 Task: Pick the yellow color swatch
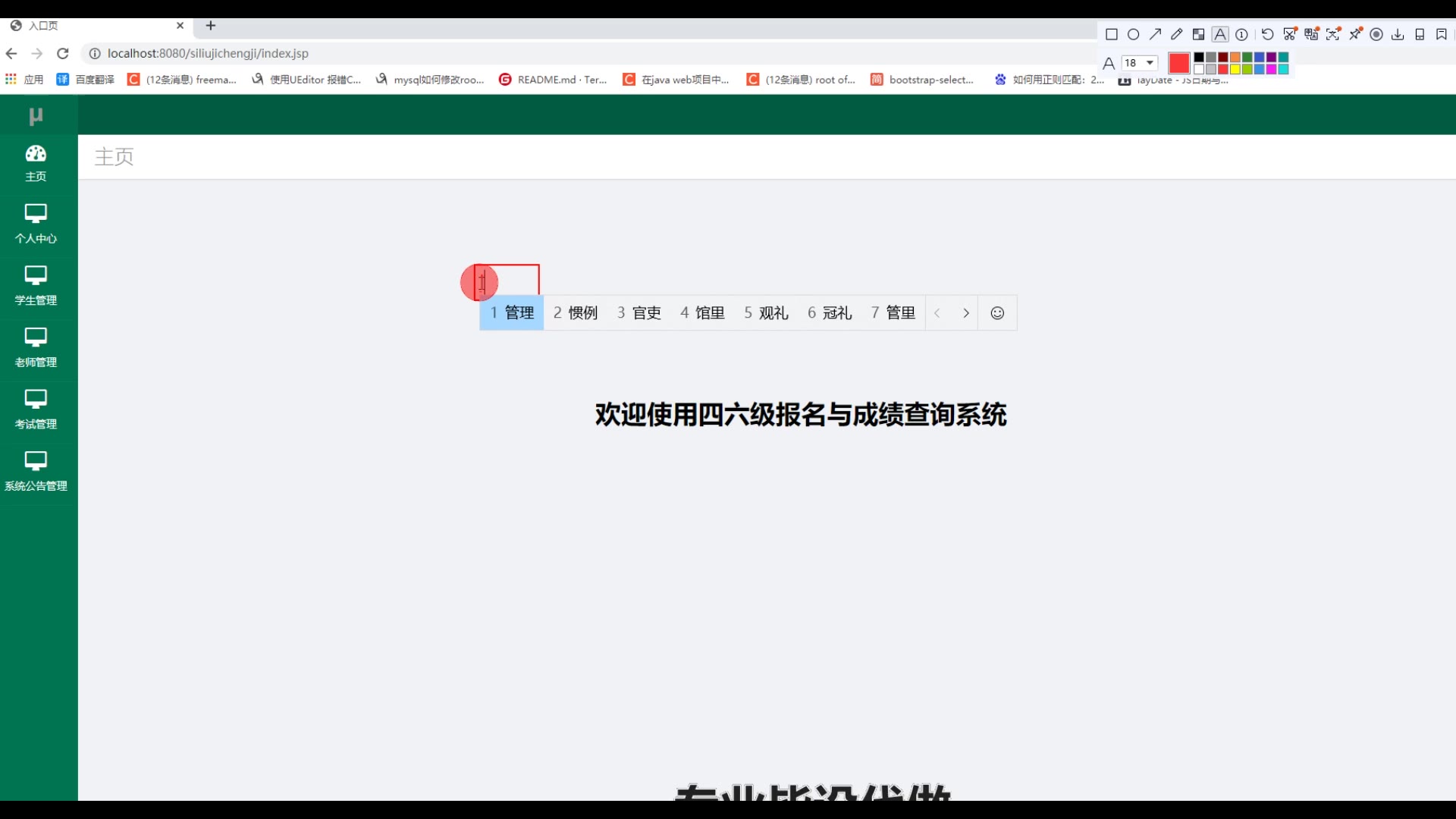pos(1235,70)
